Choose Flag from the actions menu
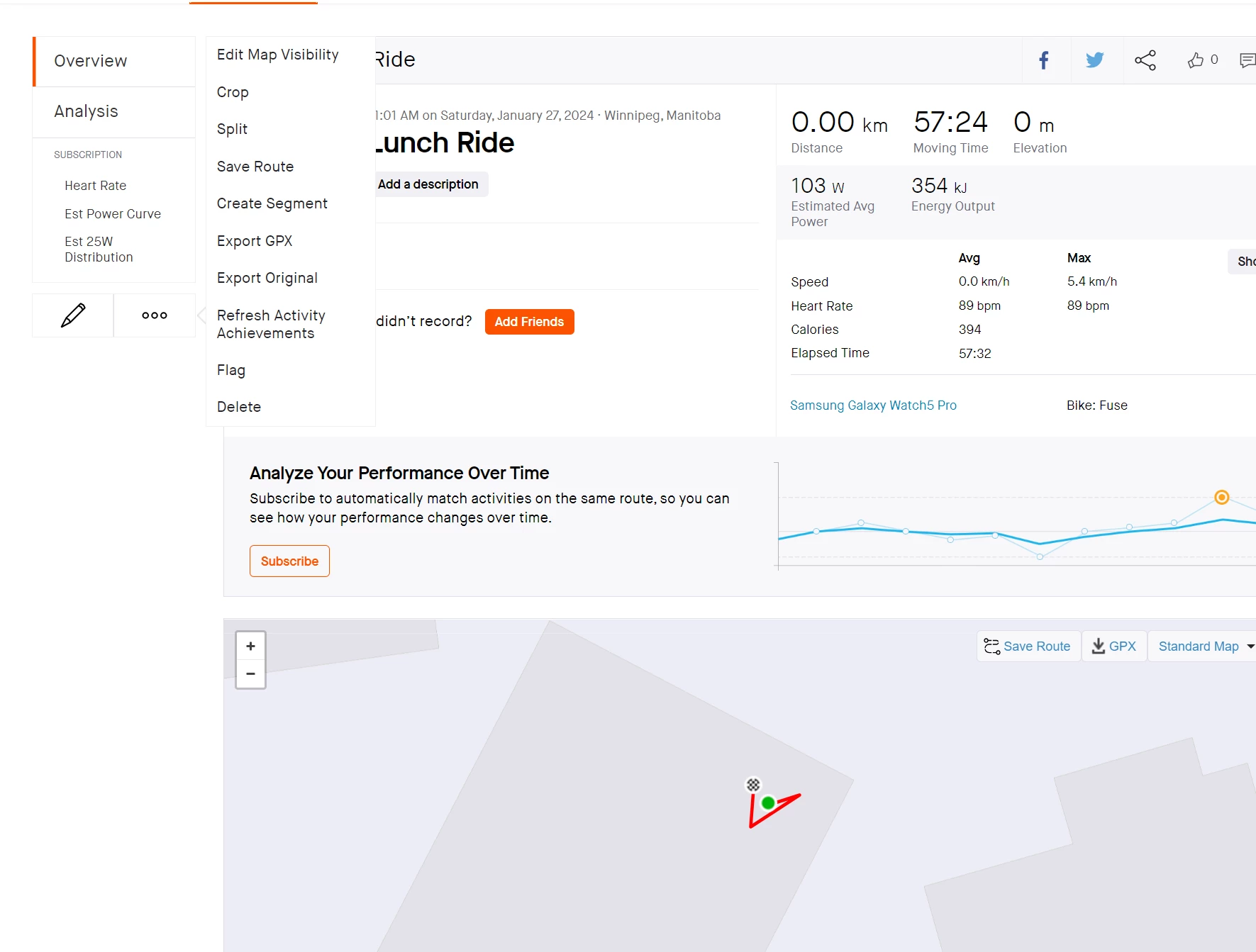1256x952 pixels. [231, 370]
